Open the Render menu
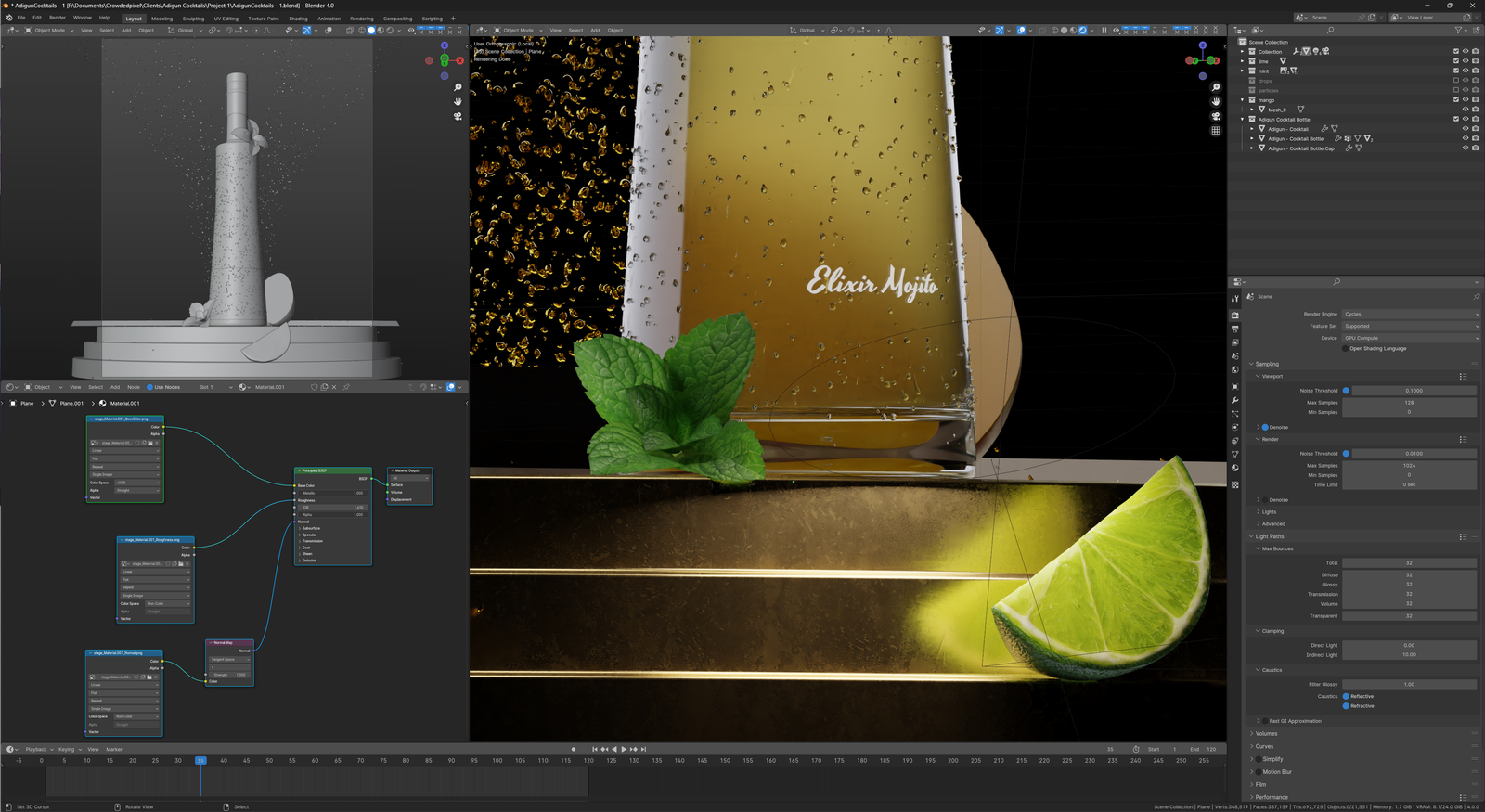The width and height of the screenshot is (1485, 812). click(x=58, y=18)
